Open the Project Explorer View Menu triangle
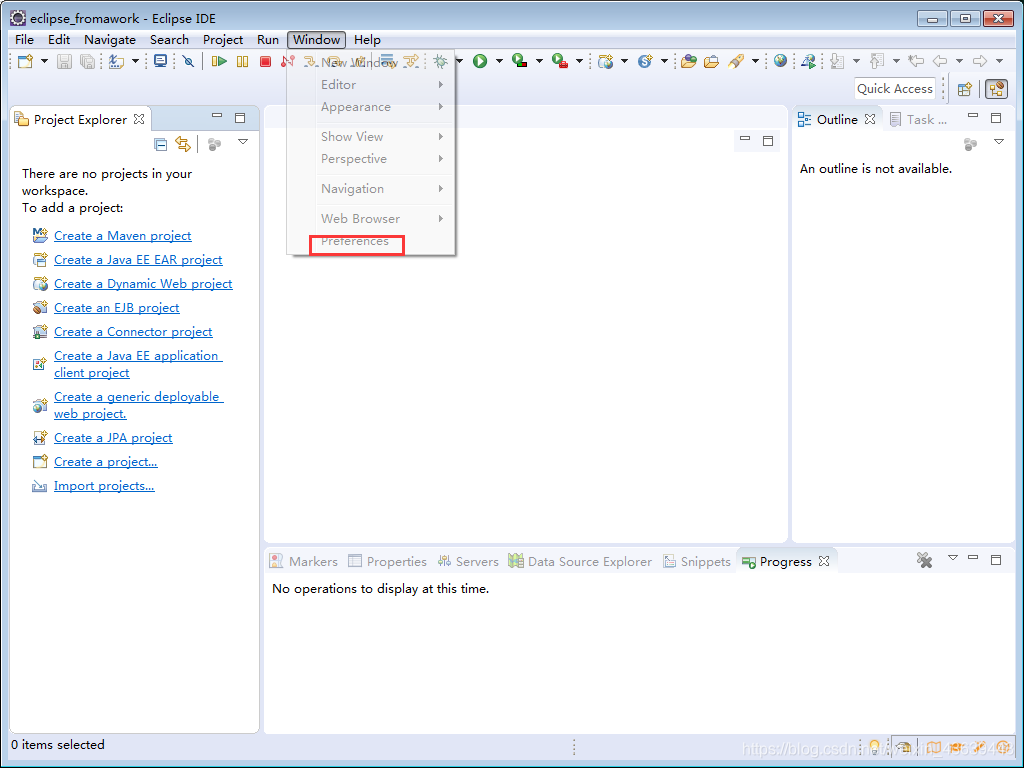The image size is (1024, 768). pos(243,142)
